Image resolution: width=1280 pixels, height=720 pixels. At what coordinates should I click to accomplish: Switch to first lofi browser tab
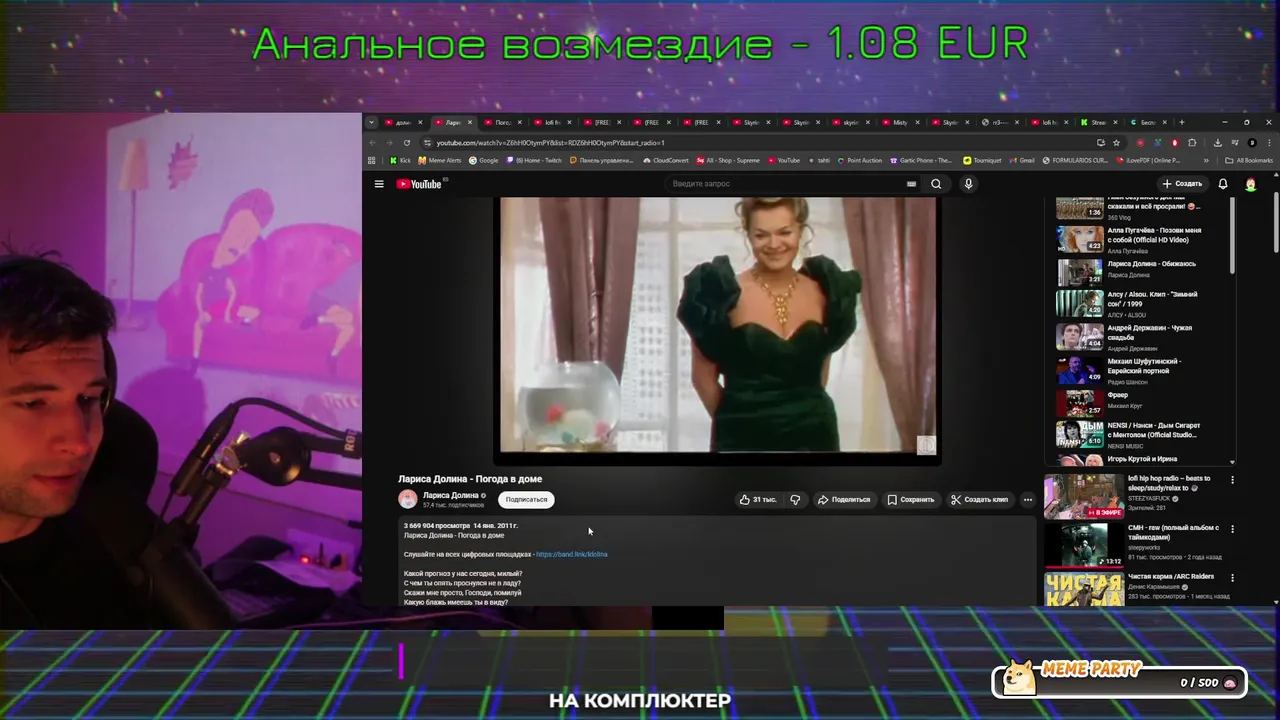[x=552, y=122]
